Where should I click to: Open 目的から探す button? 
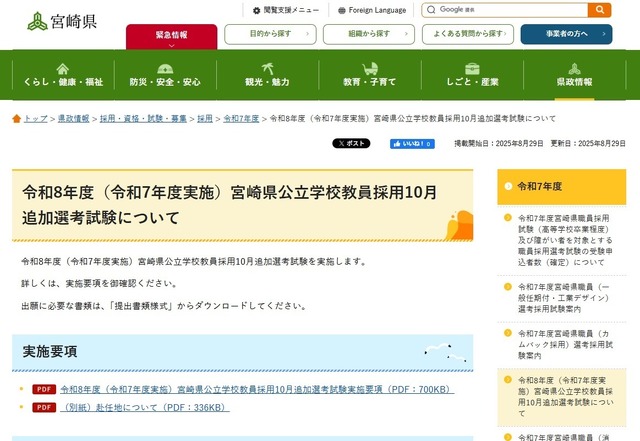270,34
